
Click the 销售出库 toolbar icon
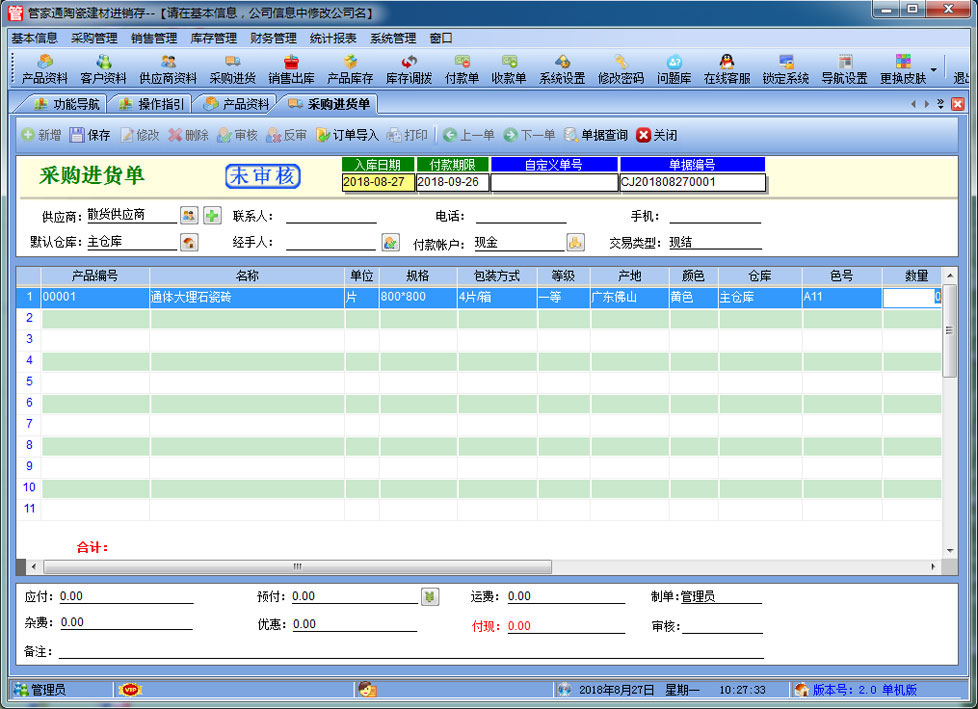tap(291, 69)
